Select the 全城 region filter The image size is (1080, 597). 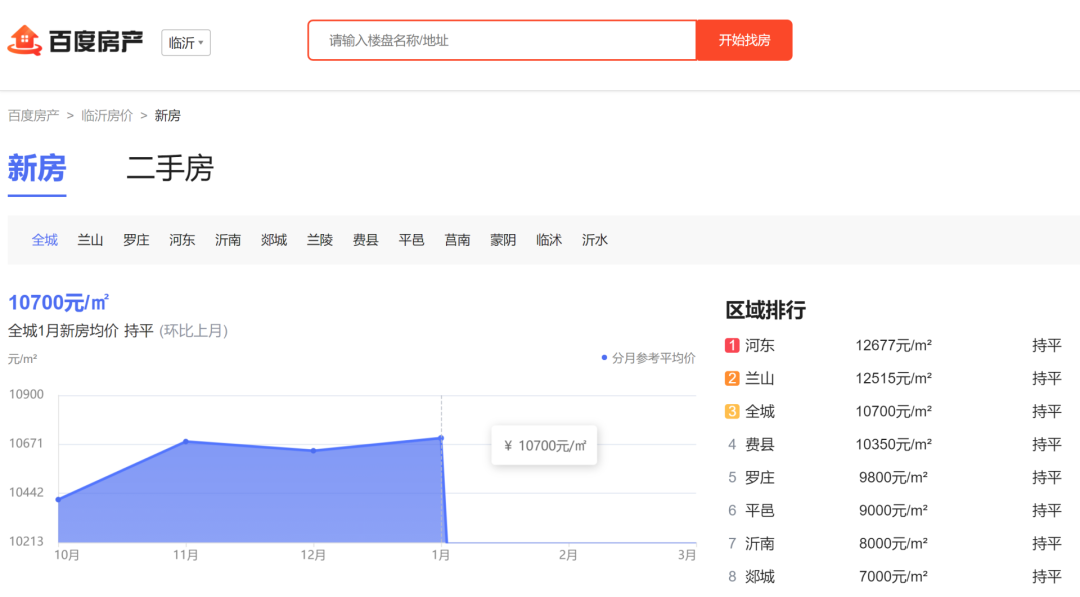click(44, 240)
